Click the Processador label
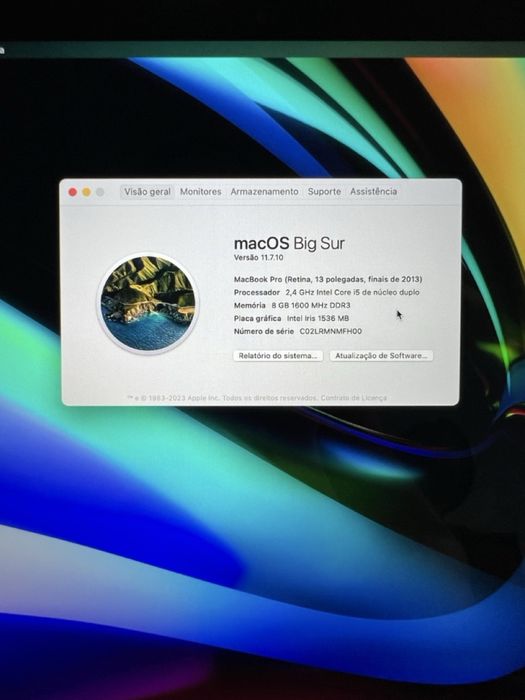 pos(257,292)
